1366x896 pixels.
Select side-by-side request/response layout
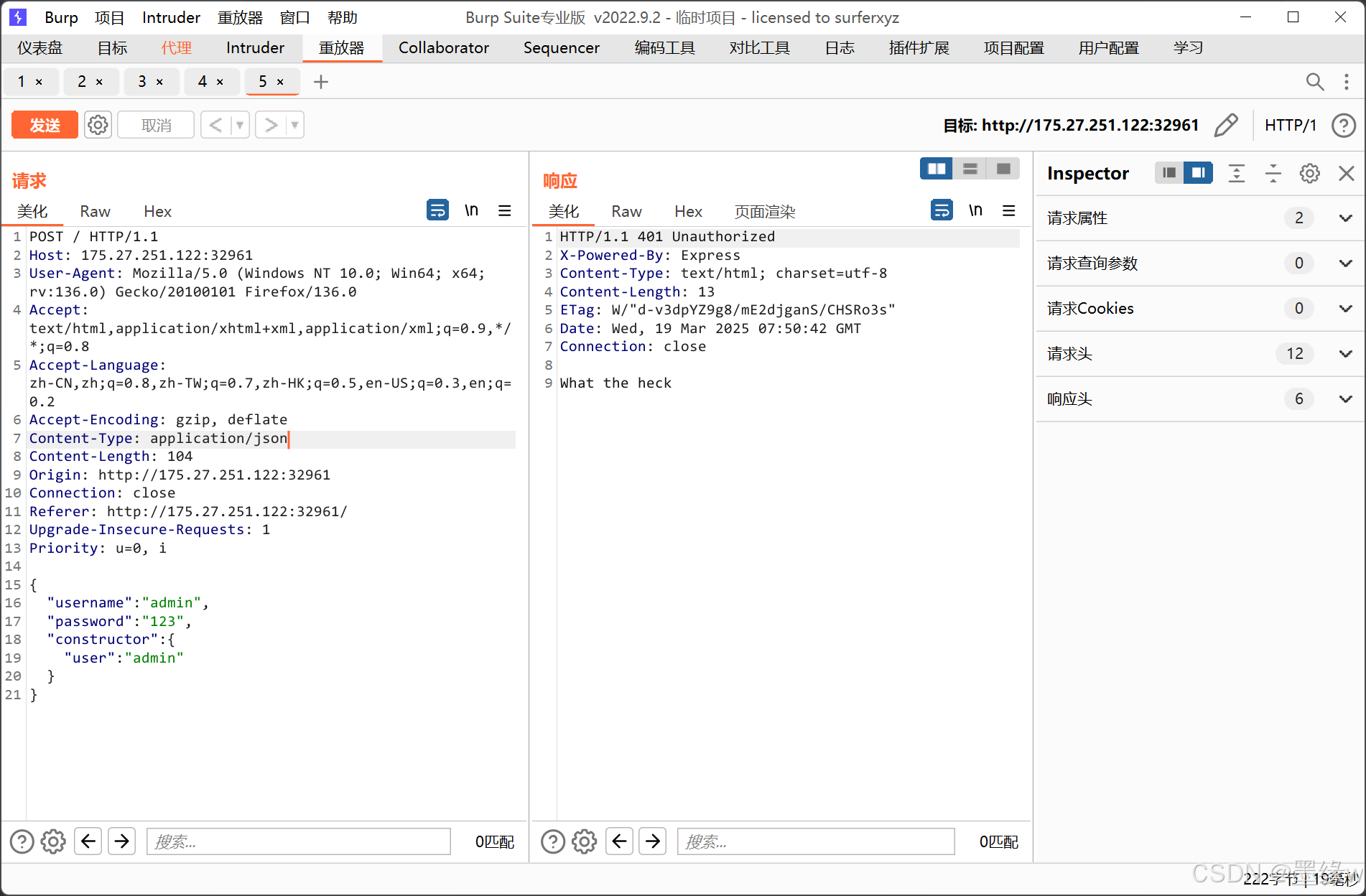[937, 169]
